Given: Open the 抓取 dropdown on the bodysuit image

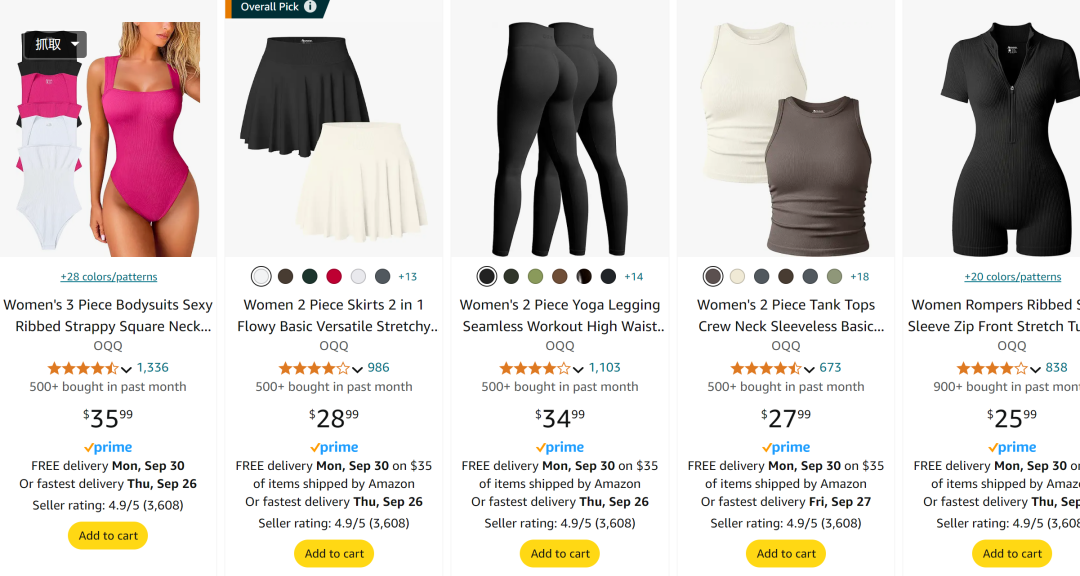Looking at the screenshot, I should pos(55,44).
